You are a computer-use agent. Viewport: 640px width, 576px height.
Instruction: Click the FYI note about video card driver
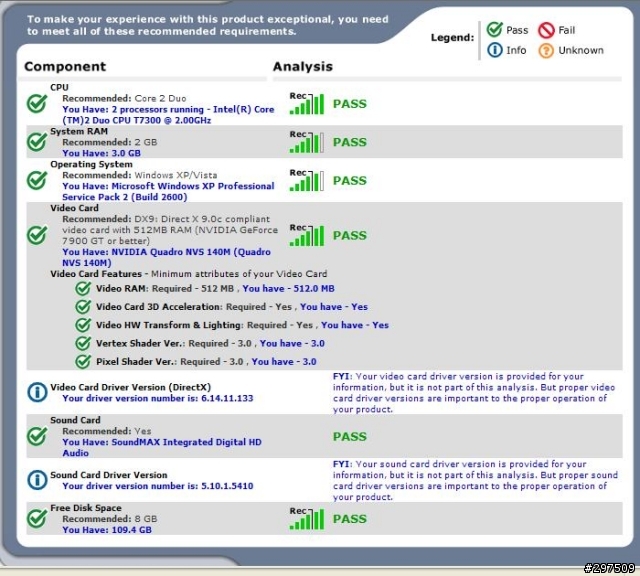(474, 393)
